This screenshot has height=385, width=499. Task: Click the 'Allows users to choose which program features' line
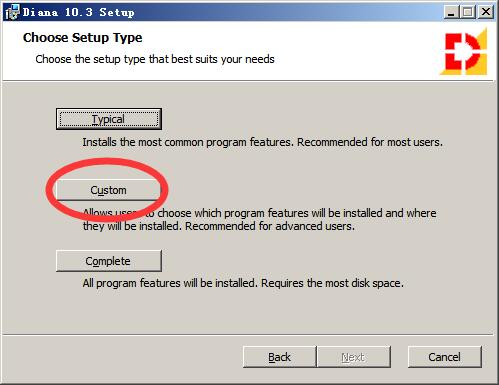point(259,213)
